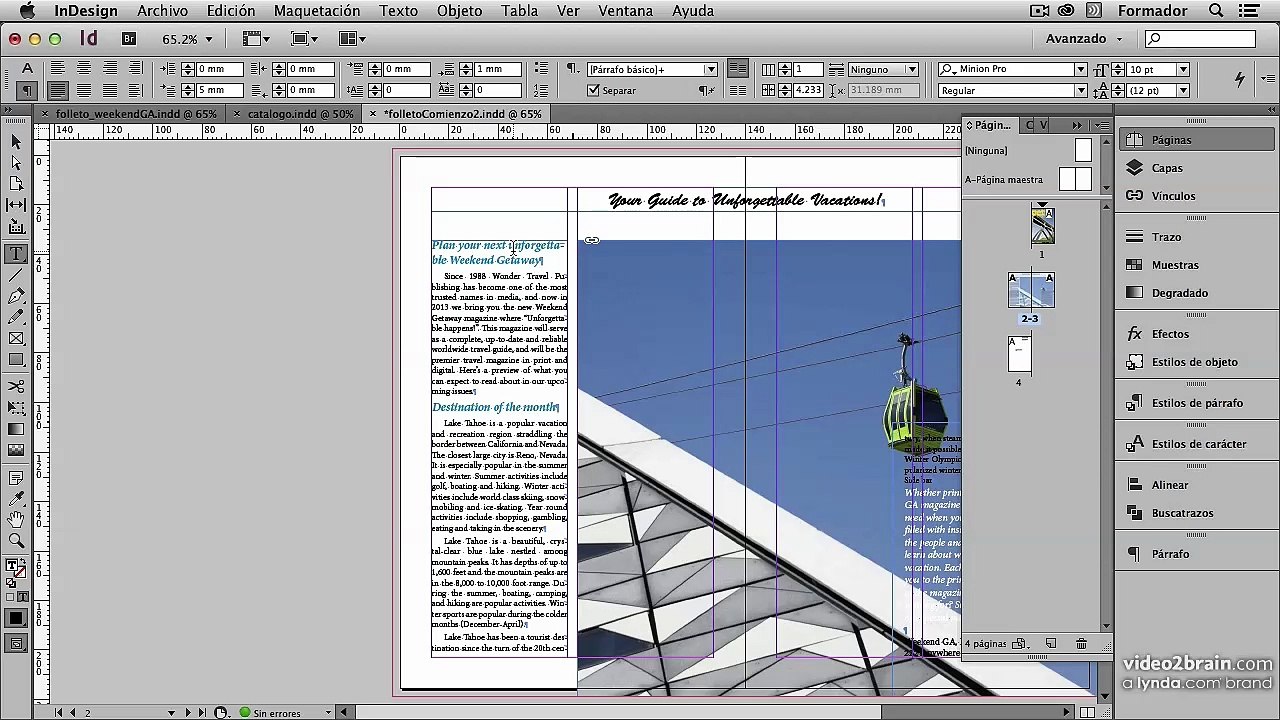Screen dimensions: 1280x720
Task: Open the paragraph style dropdown
Action: click(x=711, y=70)
